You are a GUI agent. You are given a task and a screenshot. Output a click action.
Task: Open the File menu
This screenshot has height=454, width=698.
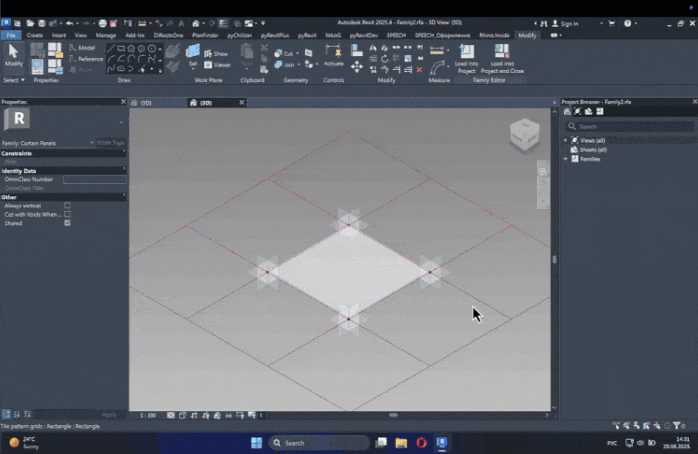(x=10, y=35)
